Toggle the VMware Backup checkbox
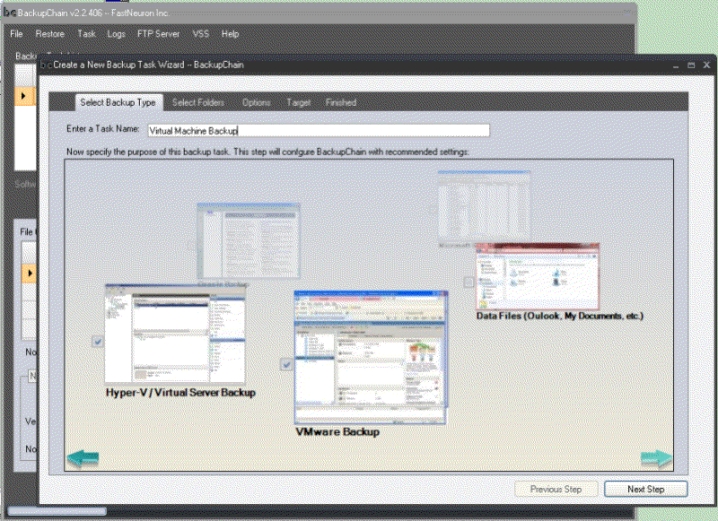 [286, 365]
